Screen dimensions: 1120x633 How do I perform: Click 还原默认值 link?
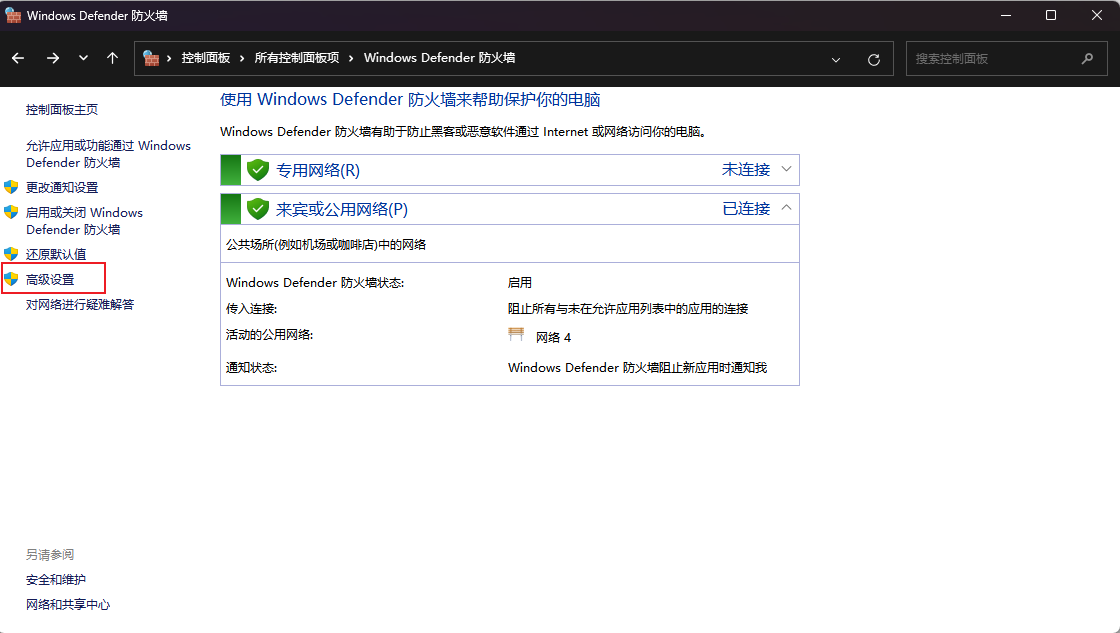tap(56, 254)
